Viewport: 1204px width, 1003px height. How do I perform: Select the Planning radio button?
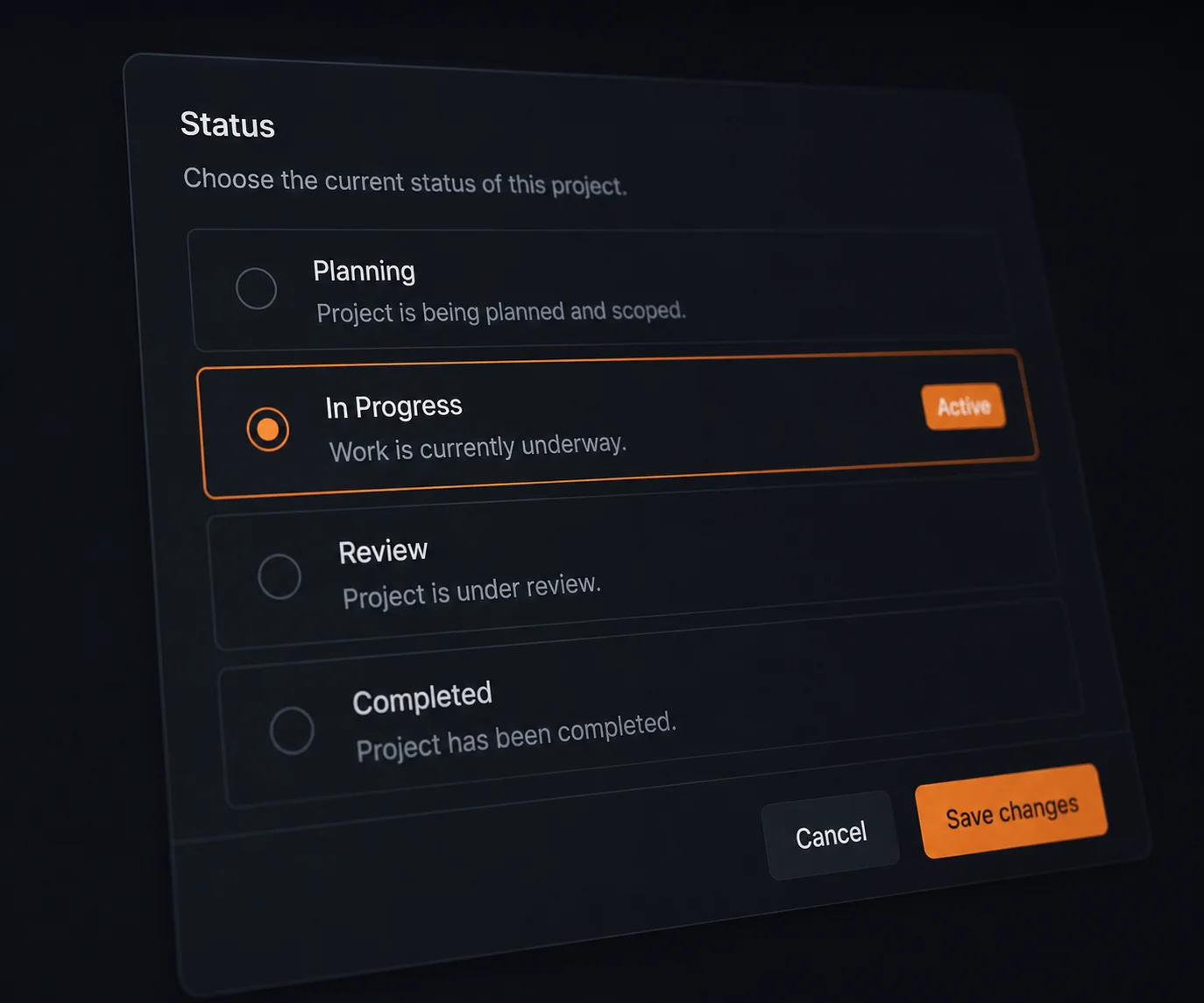click(x=257, y=288)
